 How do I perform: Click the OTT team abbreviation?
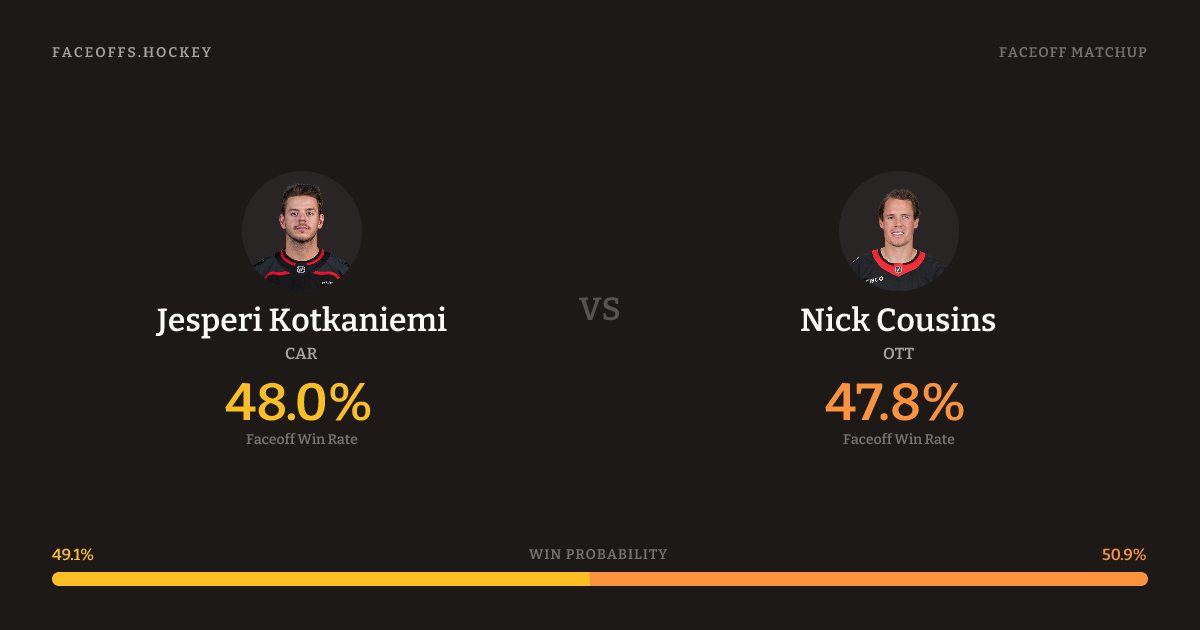[x=898, y=353]
